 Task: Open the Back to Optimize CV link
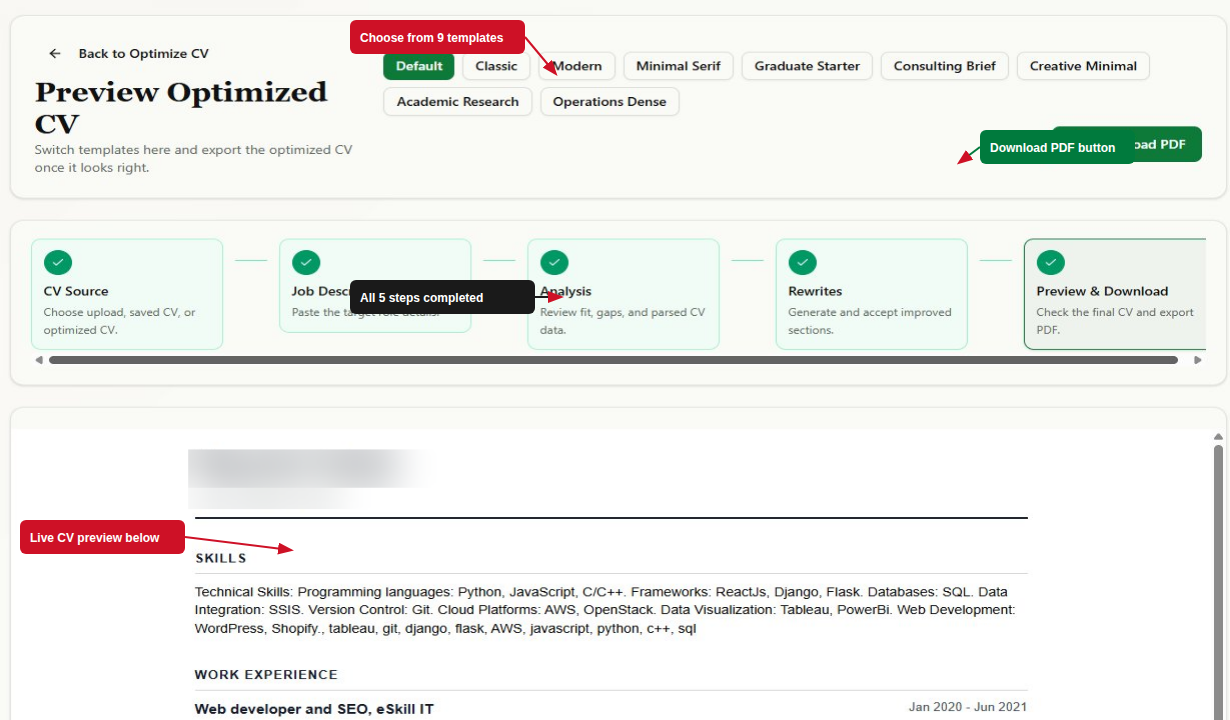coord(143,54)
